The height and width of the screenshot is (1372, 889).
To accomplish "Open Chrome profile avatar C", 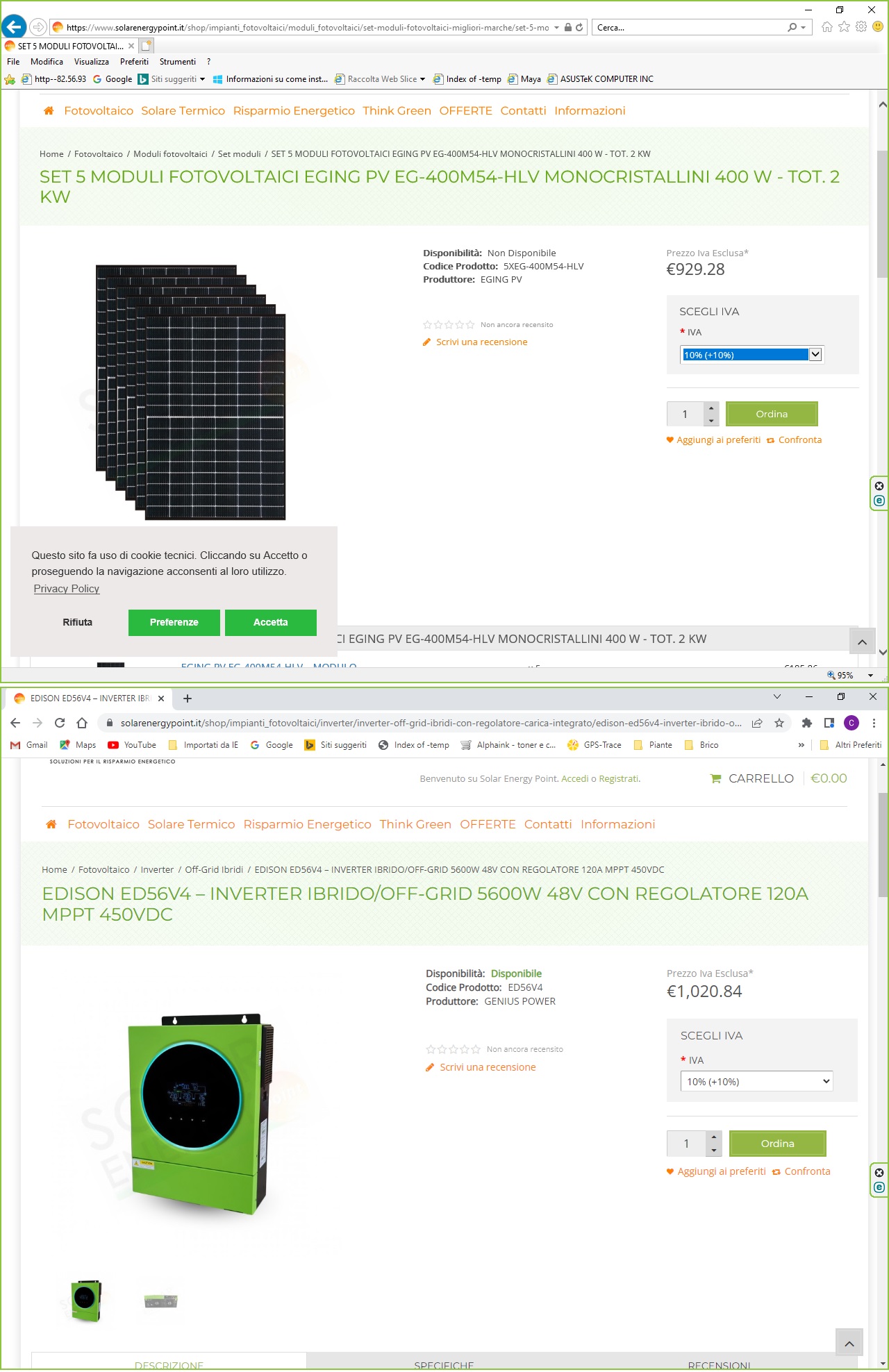I will coord(851,723).
